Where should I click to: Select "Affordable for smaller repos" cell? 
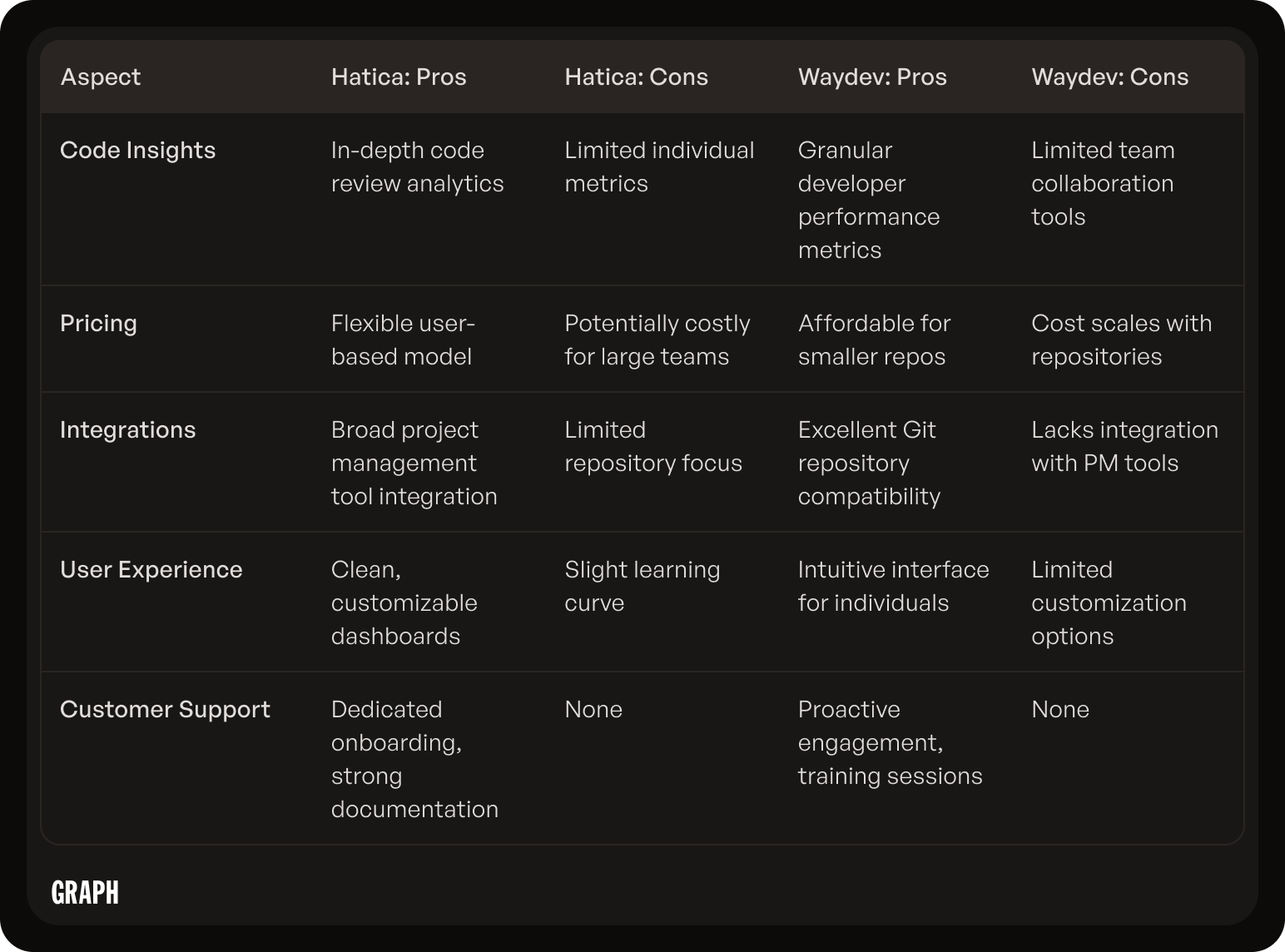click(875, 340)
